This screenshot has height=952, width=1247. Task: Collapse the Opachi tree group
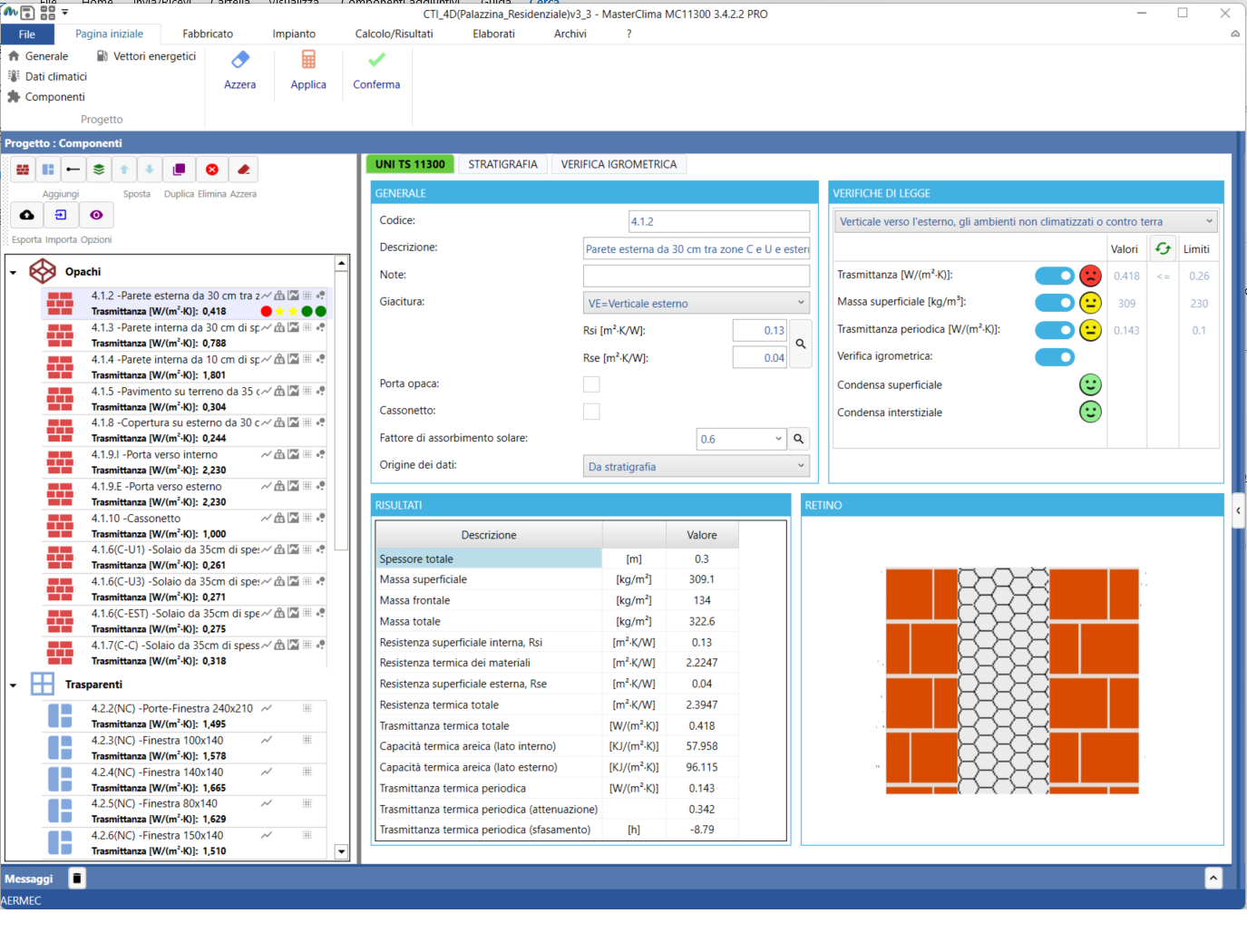coord(14,272)
